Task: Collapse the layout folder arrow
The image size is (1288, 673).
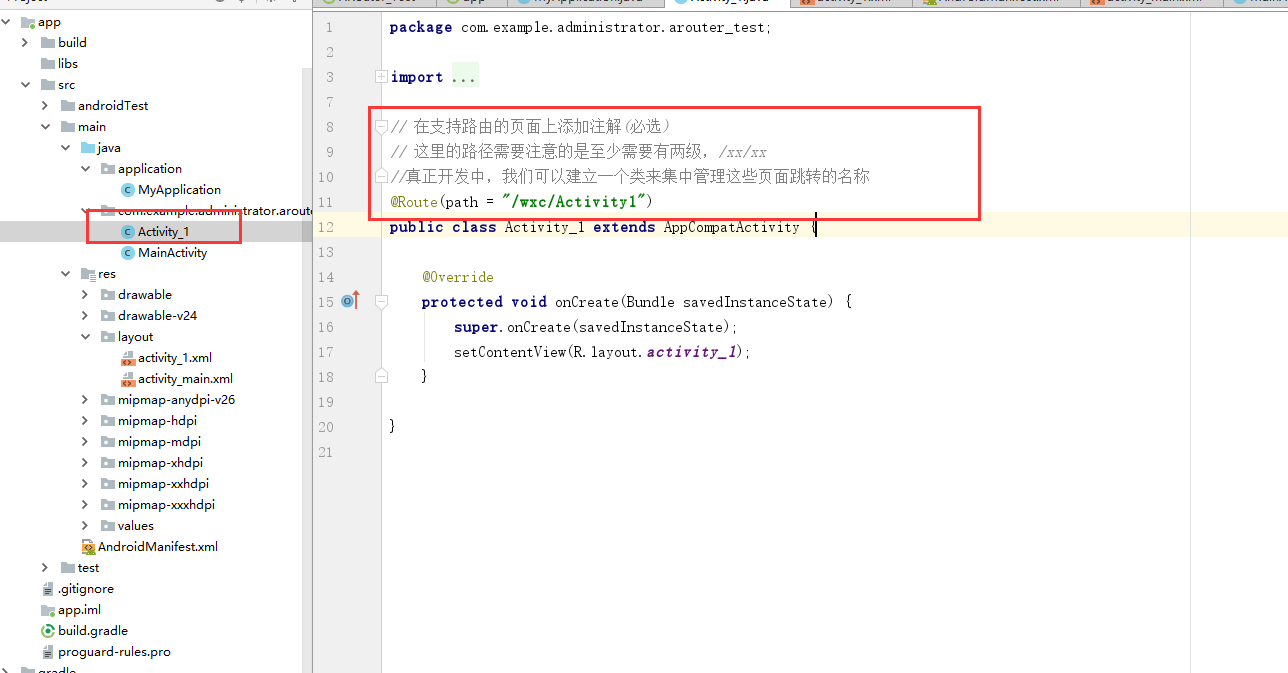Action: (x=85, y=337)
